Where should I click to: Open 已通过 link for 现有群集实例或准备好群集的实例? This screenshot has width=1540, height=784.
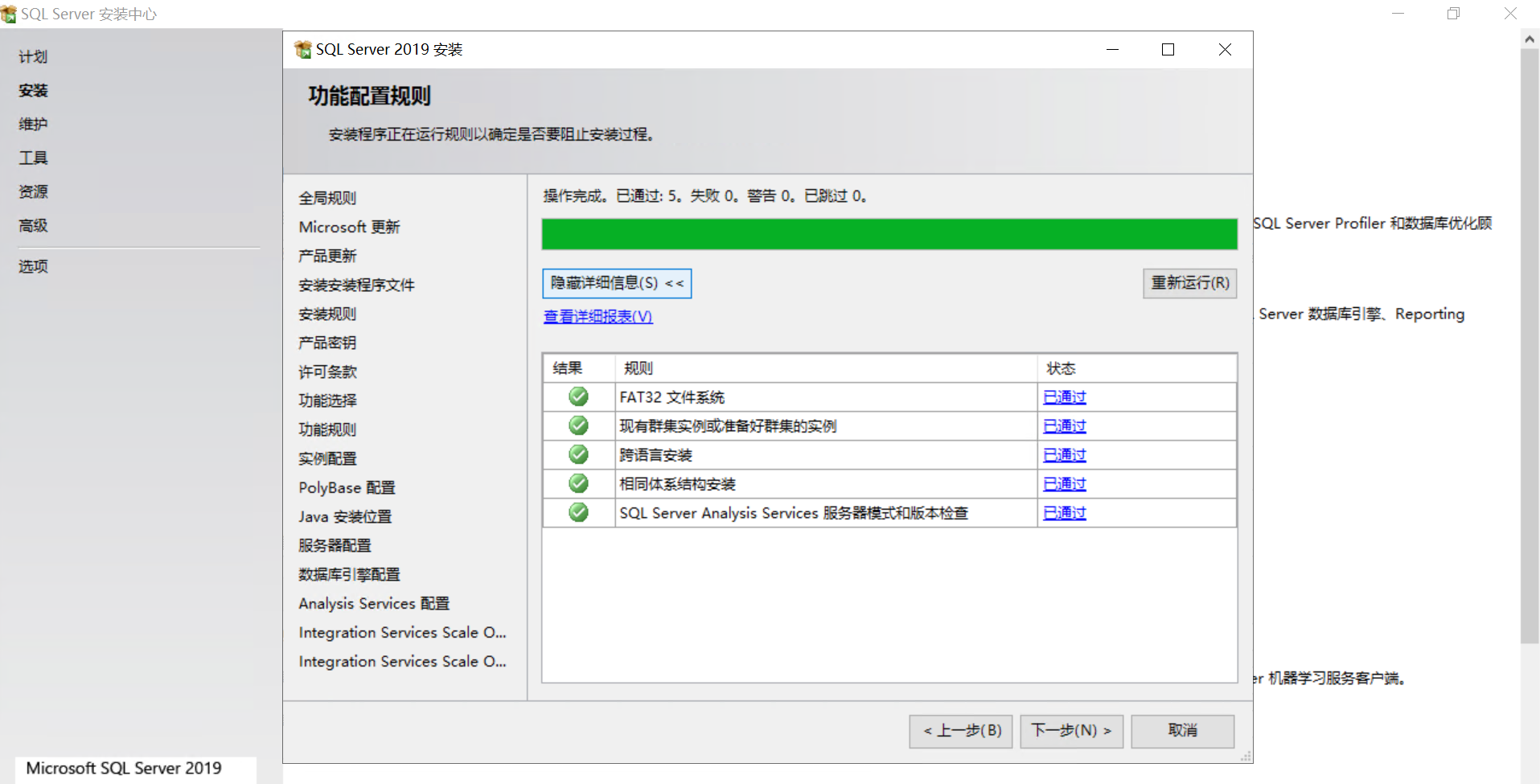1065,426
